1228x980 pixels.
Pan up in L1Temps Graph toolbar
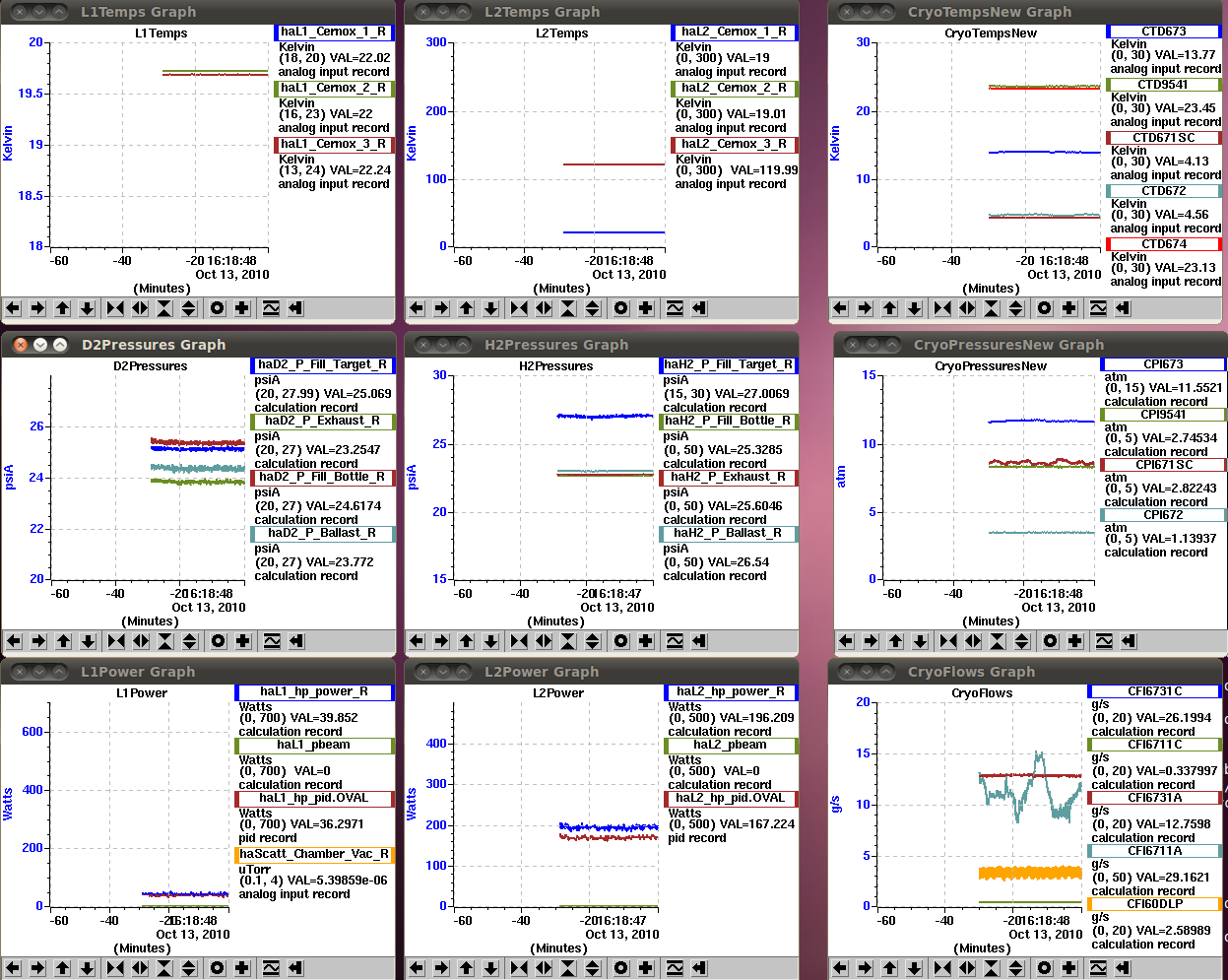[x=62, y=308]
